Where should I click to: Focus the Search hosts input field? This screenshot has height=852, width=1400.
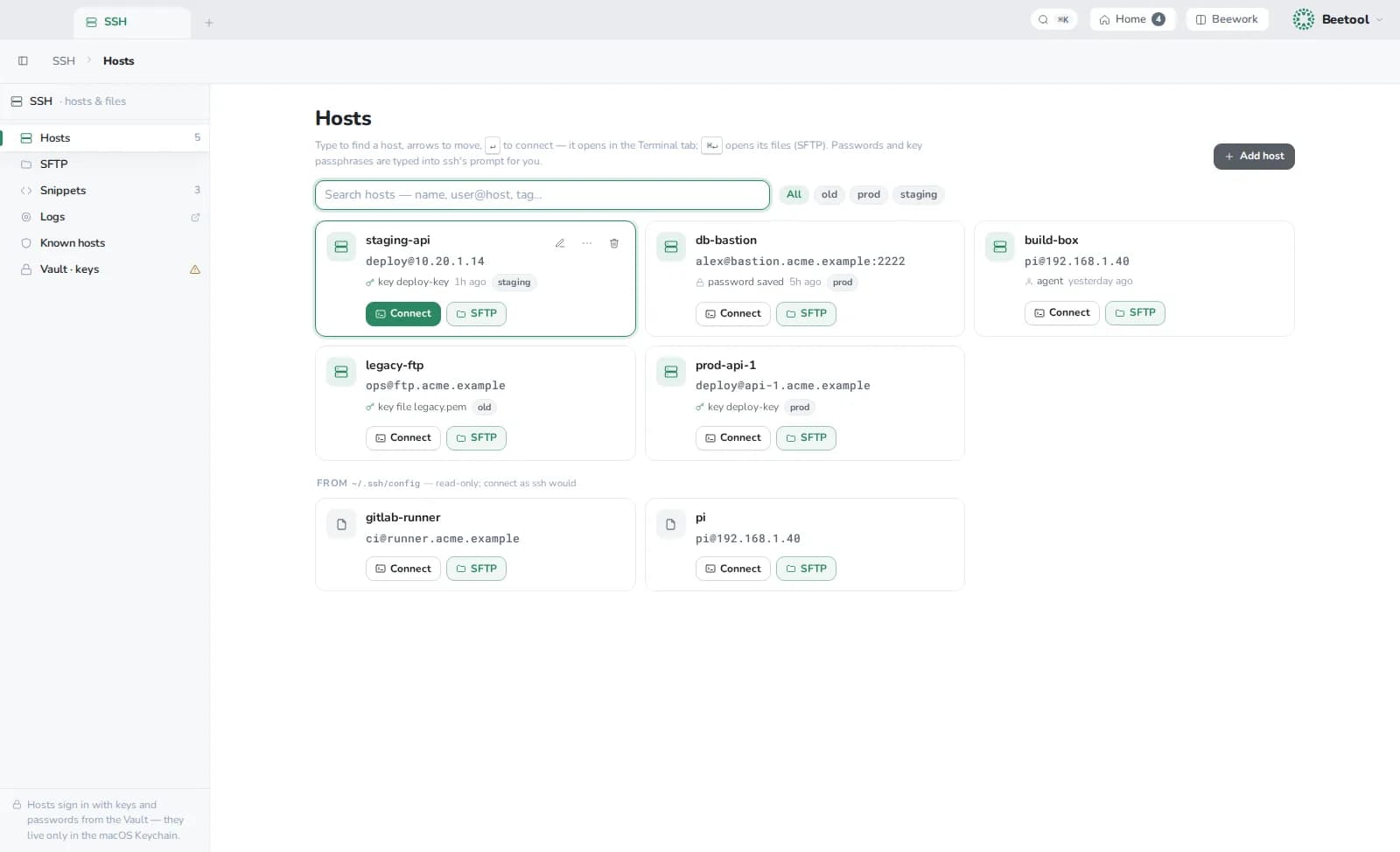(x=542, y=194)
